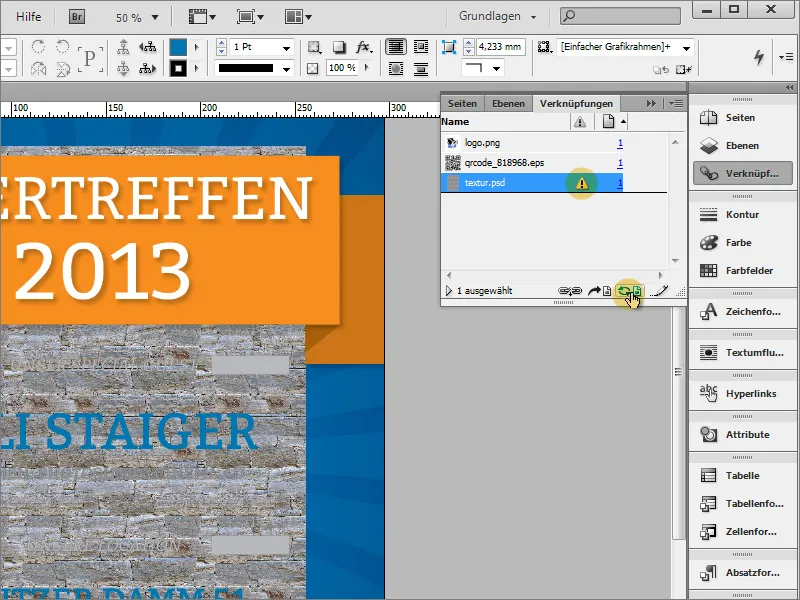Click warning icon on textur.psd row

(582, 183)
